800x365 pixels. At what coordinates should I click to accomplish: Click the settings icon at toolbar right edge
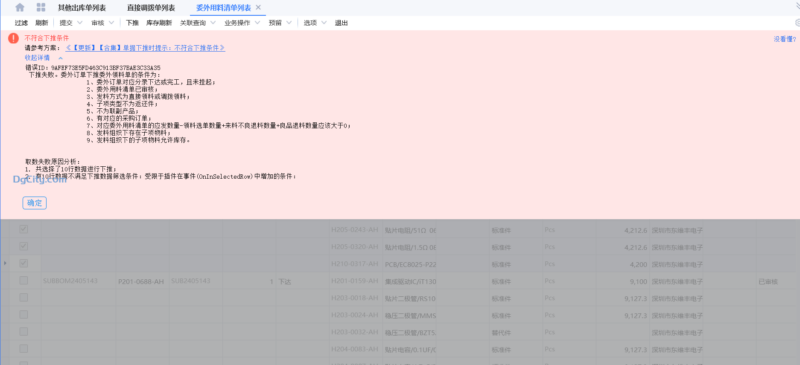point(797,23)
